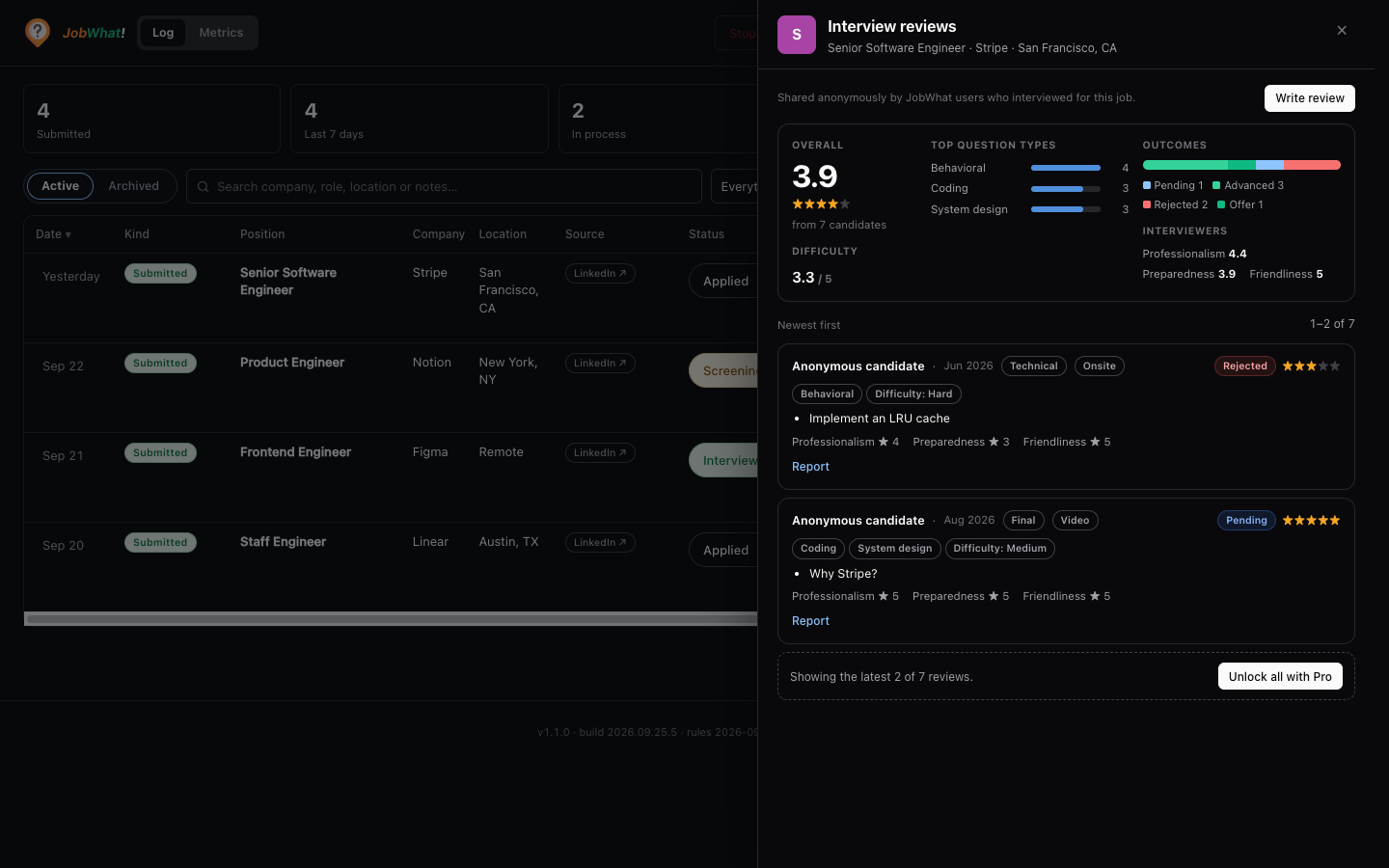
Task: Click the Coding chip in second review
Action: 819,549
